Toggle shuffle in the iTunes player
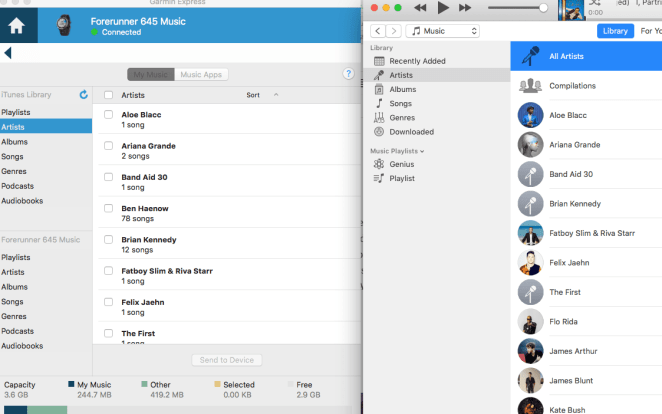The width and height of the screenshot is (662, 414). pos(595,3)
